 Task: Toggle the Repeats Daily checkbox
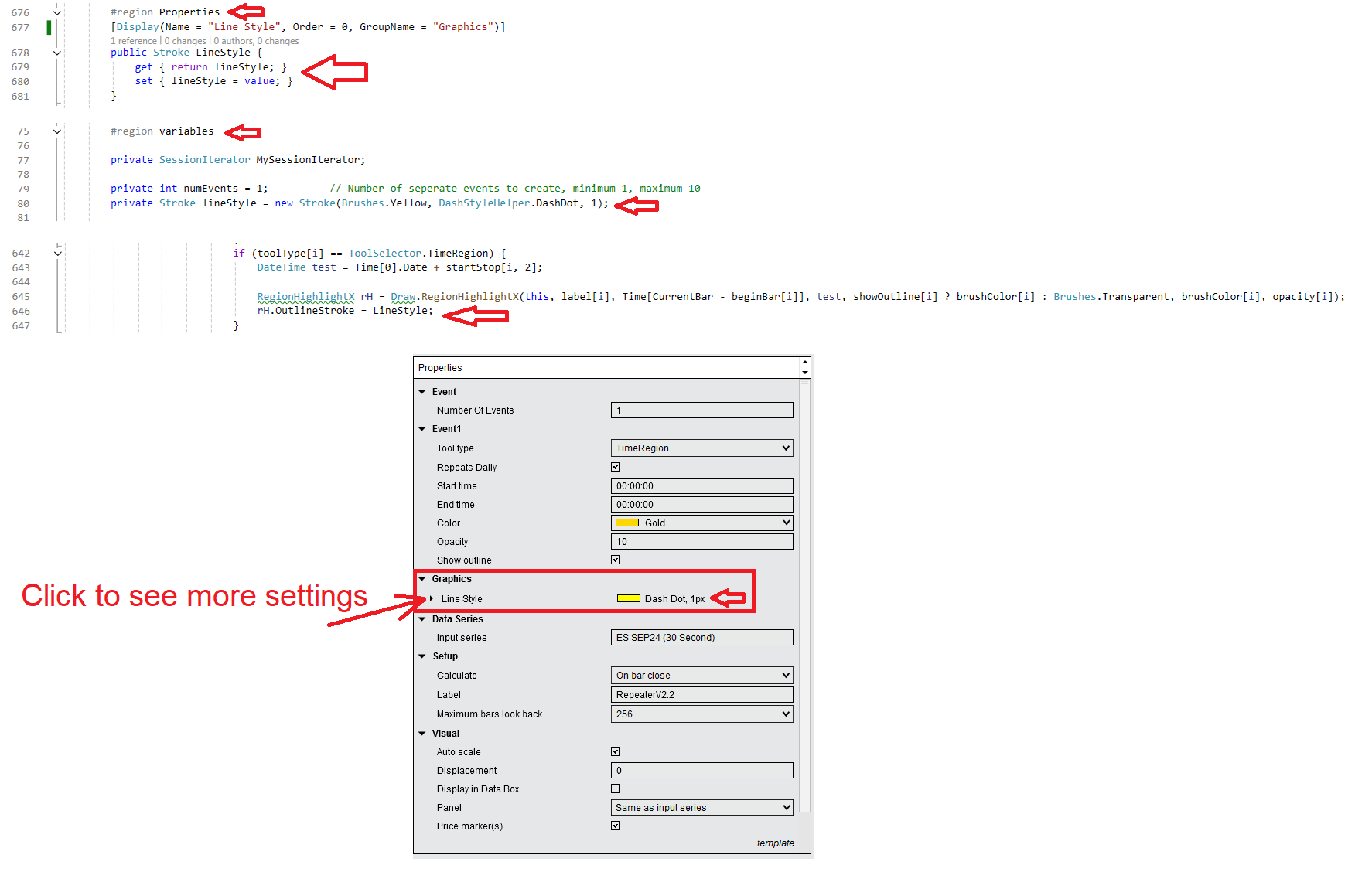(x=616, y=467)
